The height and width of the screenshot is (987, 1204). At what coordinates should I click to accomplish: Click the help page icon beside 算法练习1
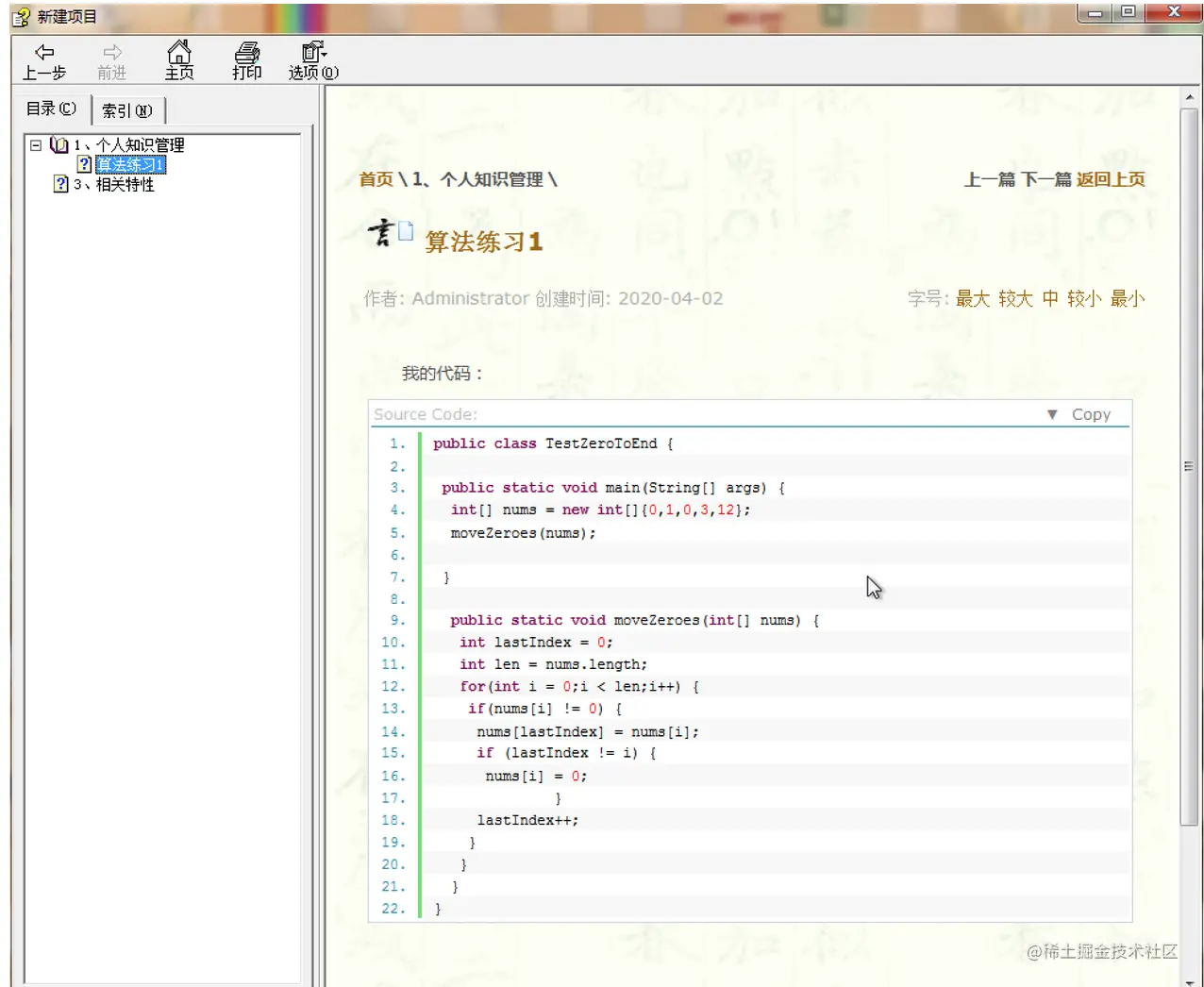tap(85, 164)
